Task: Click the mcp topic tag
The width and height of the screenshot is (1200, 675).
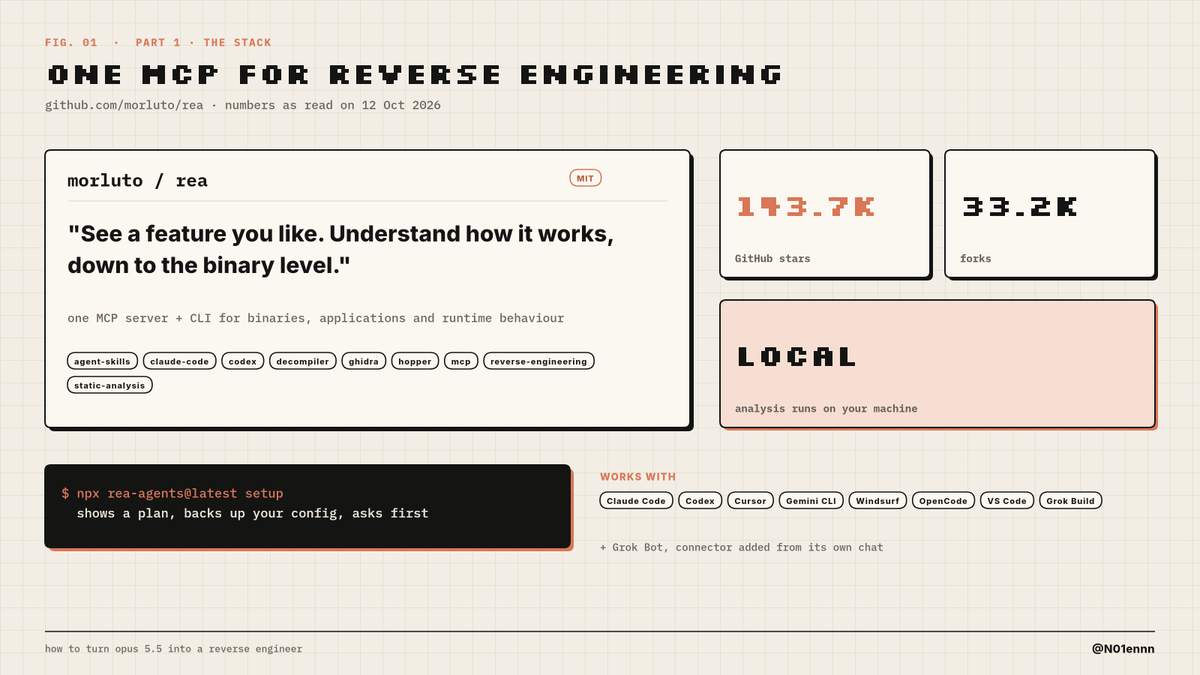Action: (x=461, y=361)
